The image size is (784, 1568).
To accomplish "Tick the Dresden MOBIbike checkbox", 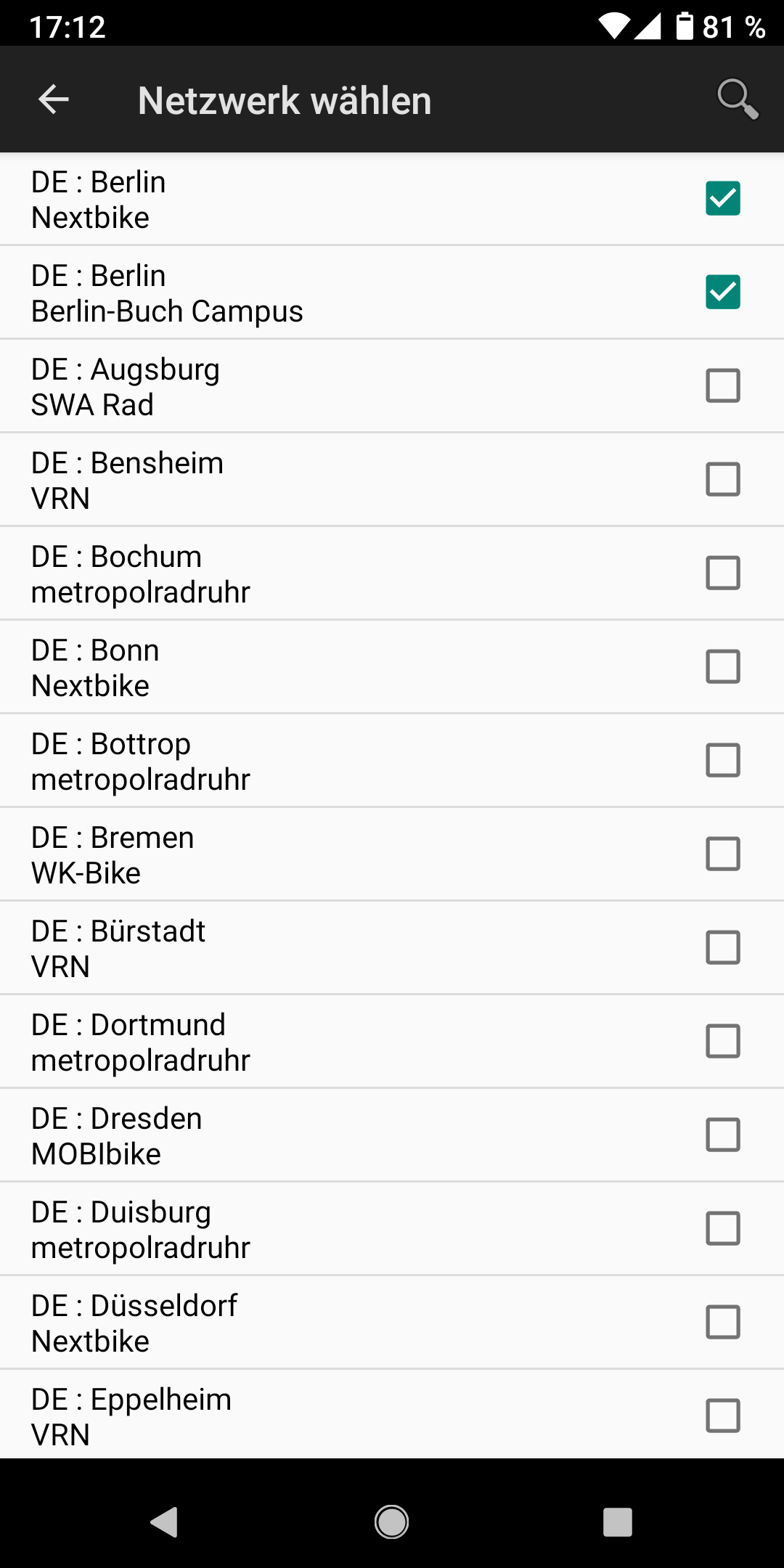I will [x=722, y=1135].
